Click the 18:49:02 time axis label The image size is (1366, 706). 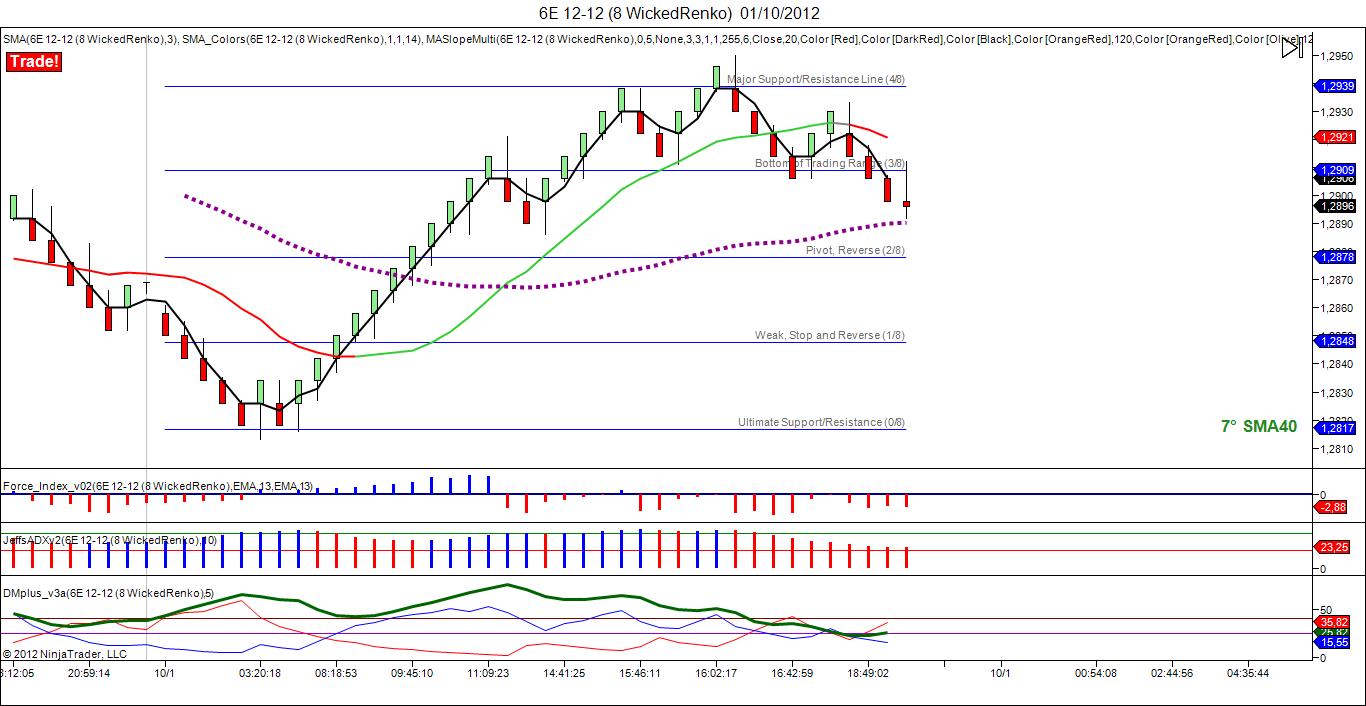pyautogui.click(x=866, y=673)
